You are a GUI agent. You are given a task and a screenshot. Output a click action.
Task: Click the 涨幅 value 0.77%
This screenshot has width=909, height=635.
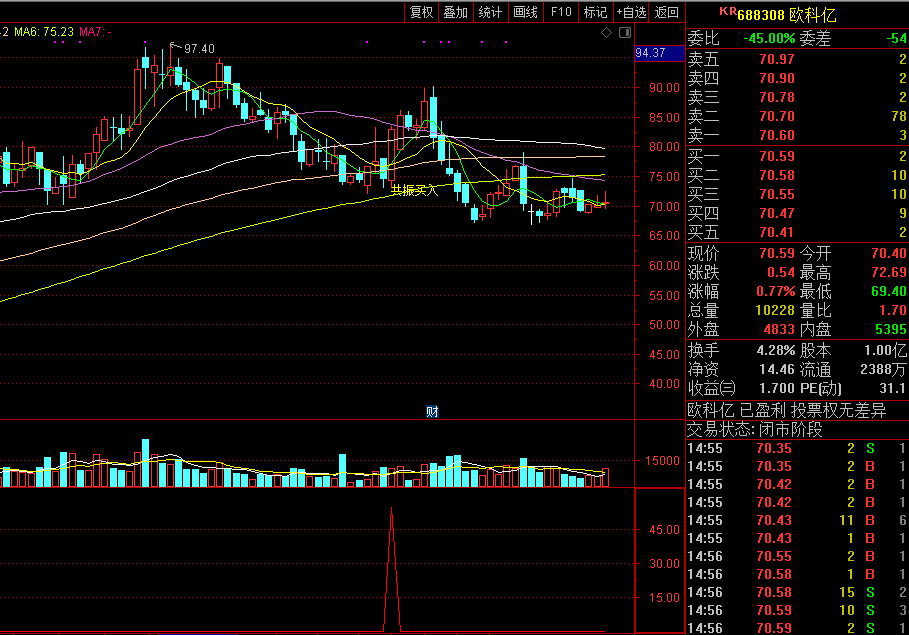point(776,291)
